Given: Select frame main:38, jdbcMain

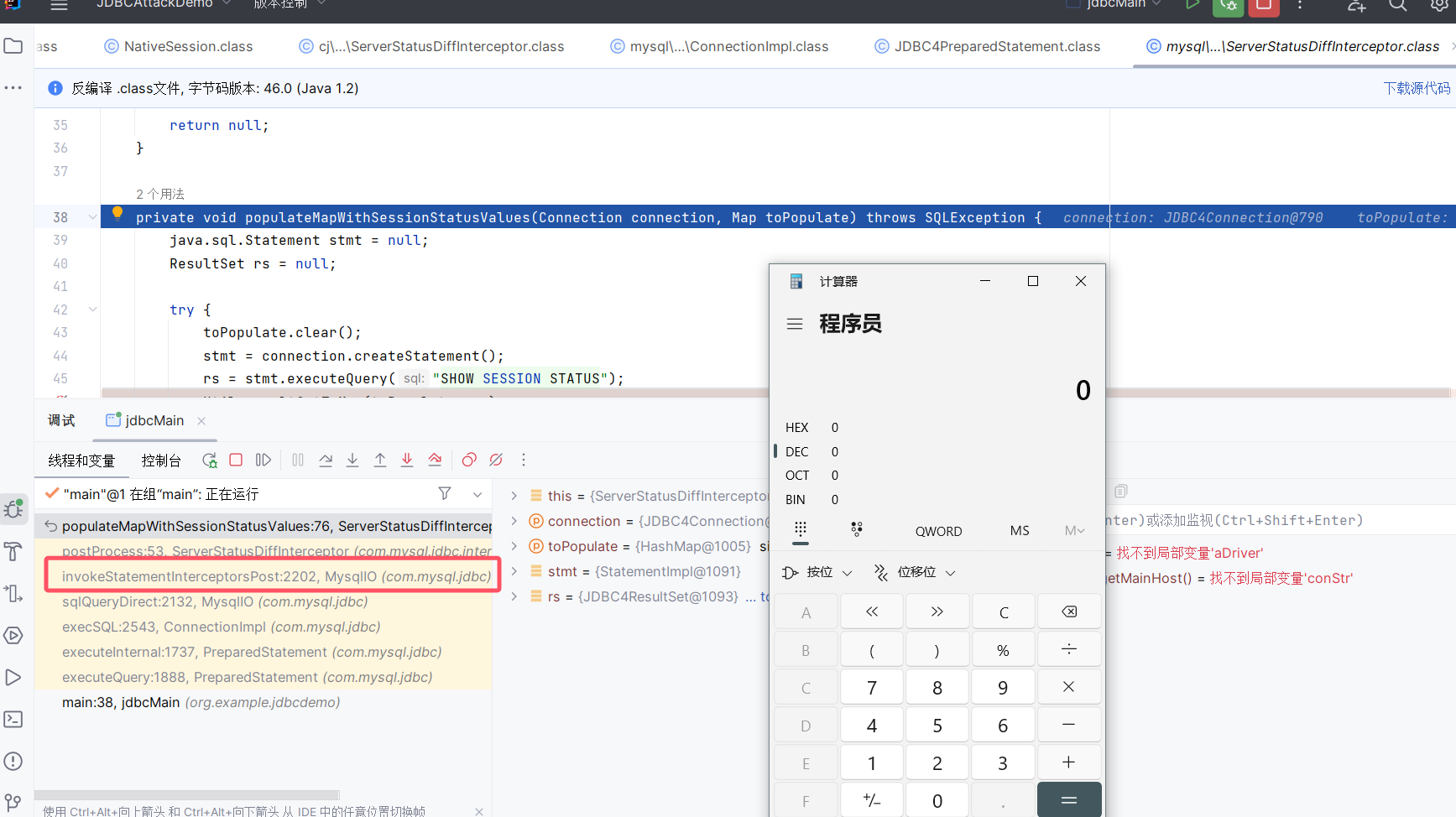Looking at the screenshot, I should [x=263, y=702].
